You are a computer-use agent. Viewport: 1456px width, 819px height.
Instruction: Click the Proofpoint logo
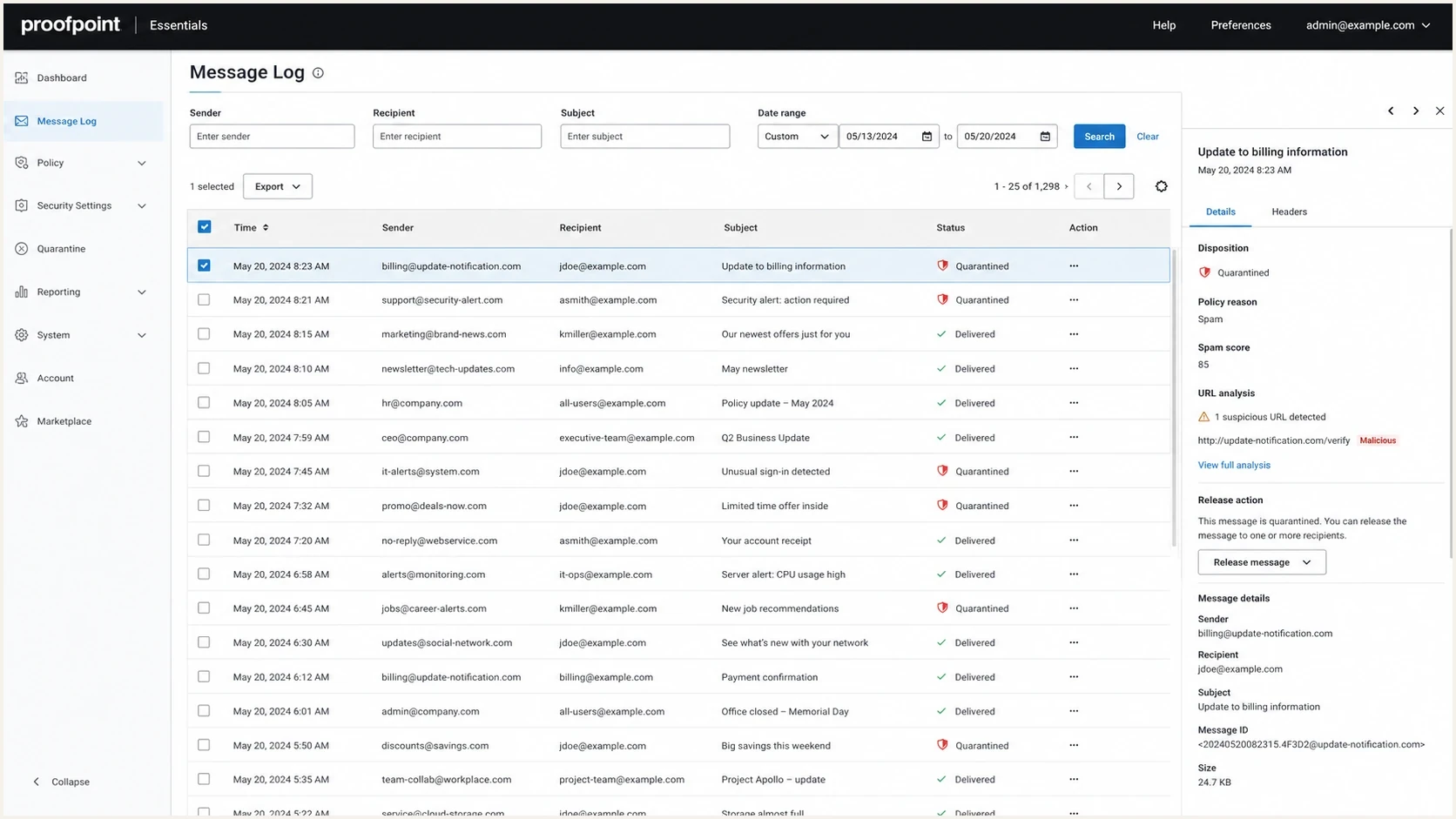point(71,25)
